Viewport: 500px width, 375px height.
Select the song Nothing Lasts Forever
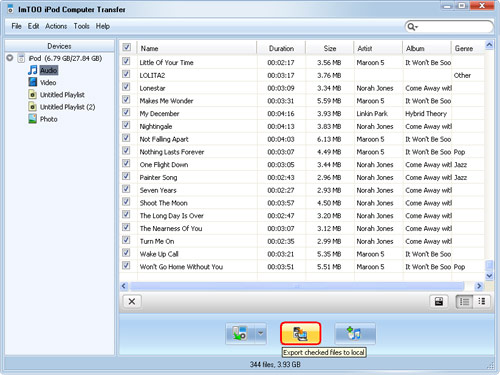point(172,152)
